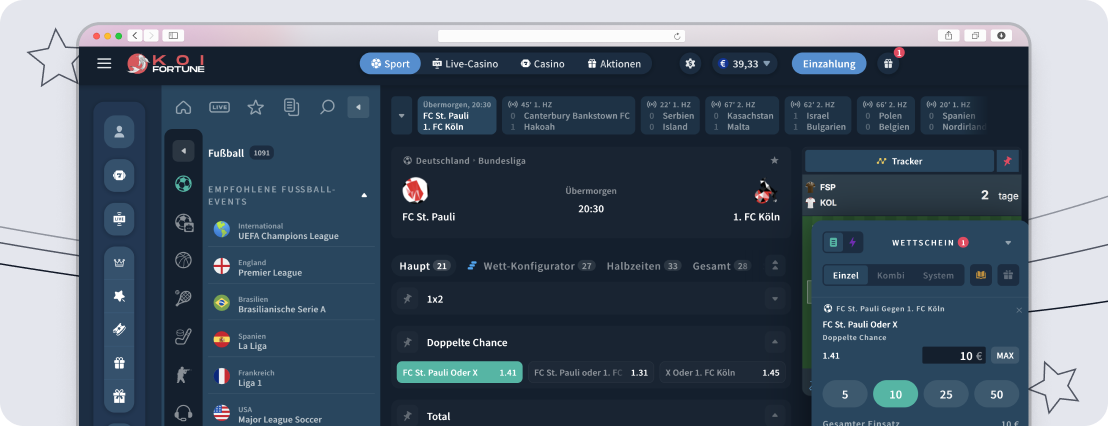Switch to the Sport tab

pyautogui.click(x=390, y=64)
